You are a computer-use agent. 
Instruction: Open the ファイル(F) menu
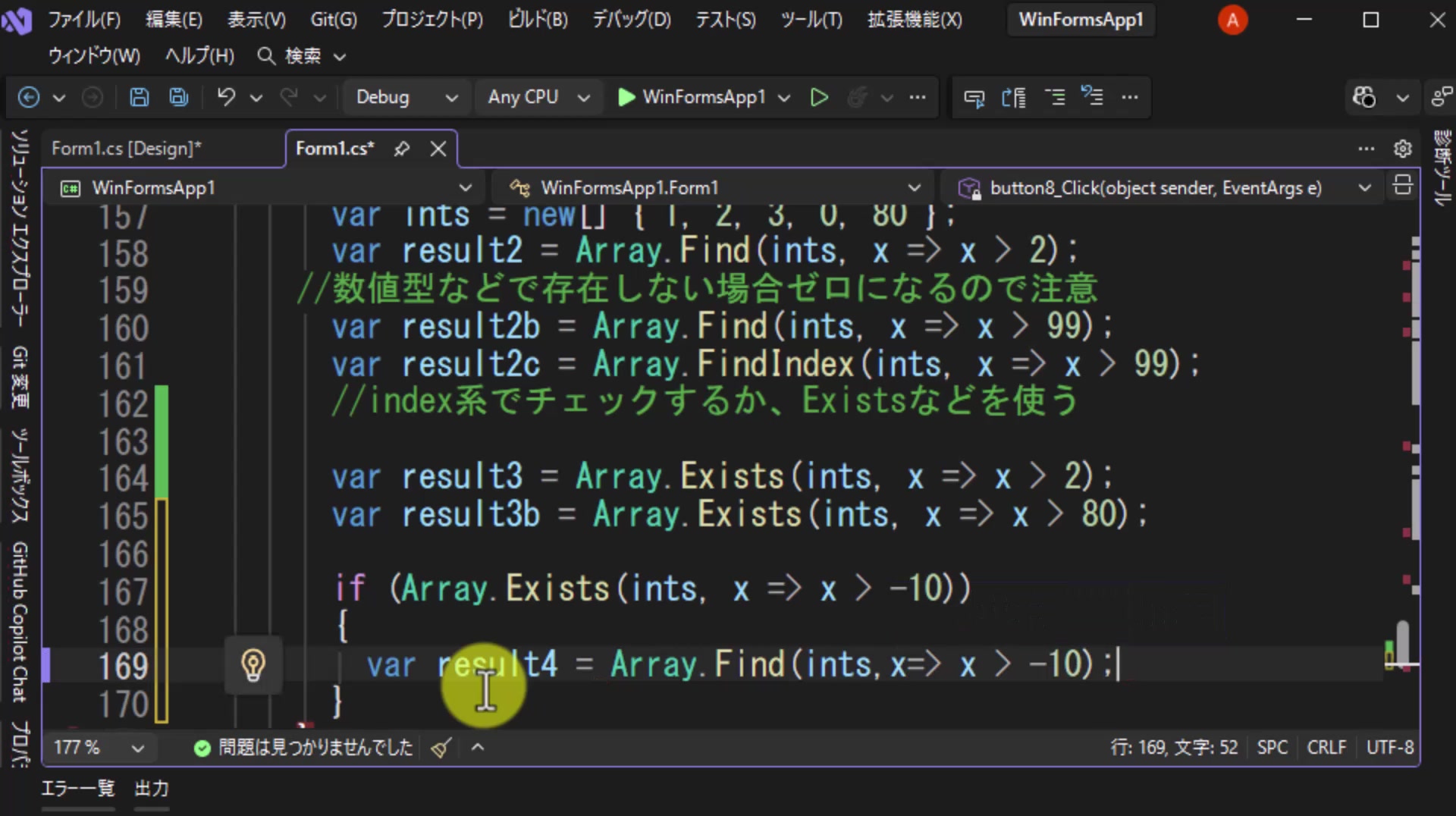(84, 20)
